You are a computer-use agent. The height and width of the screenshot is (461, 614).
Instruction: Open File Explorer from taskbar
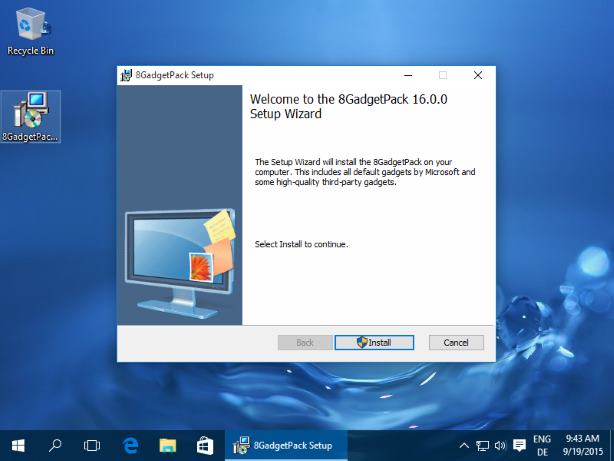(168, 445)
